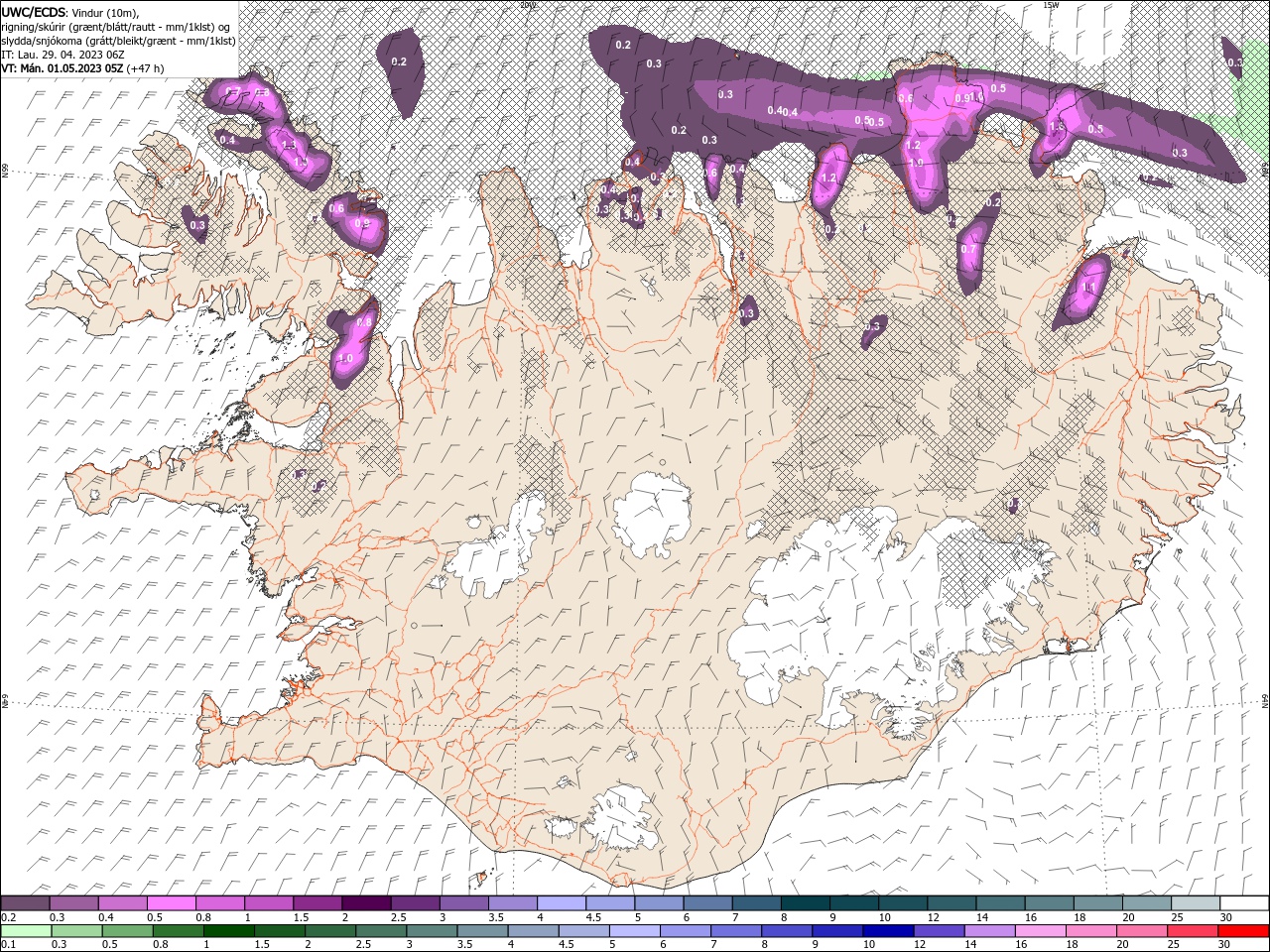Click the 'UWC/ECDS: Vindur (10m),' title line
Image resolution: width=1270 pixels, height=952 pixels.
(70, 12)
